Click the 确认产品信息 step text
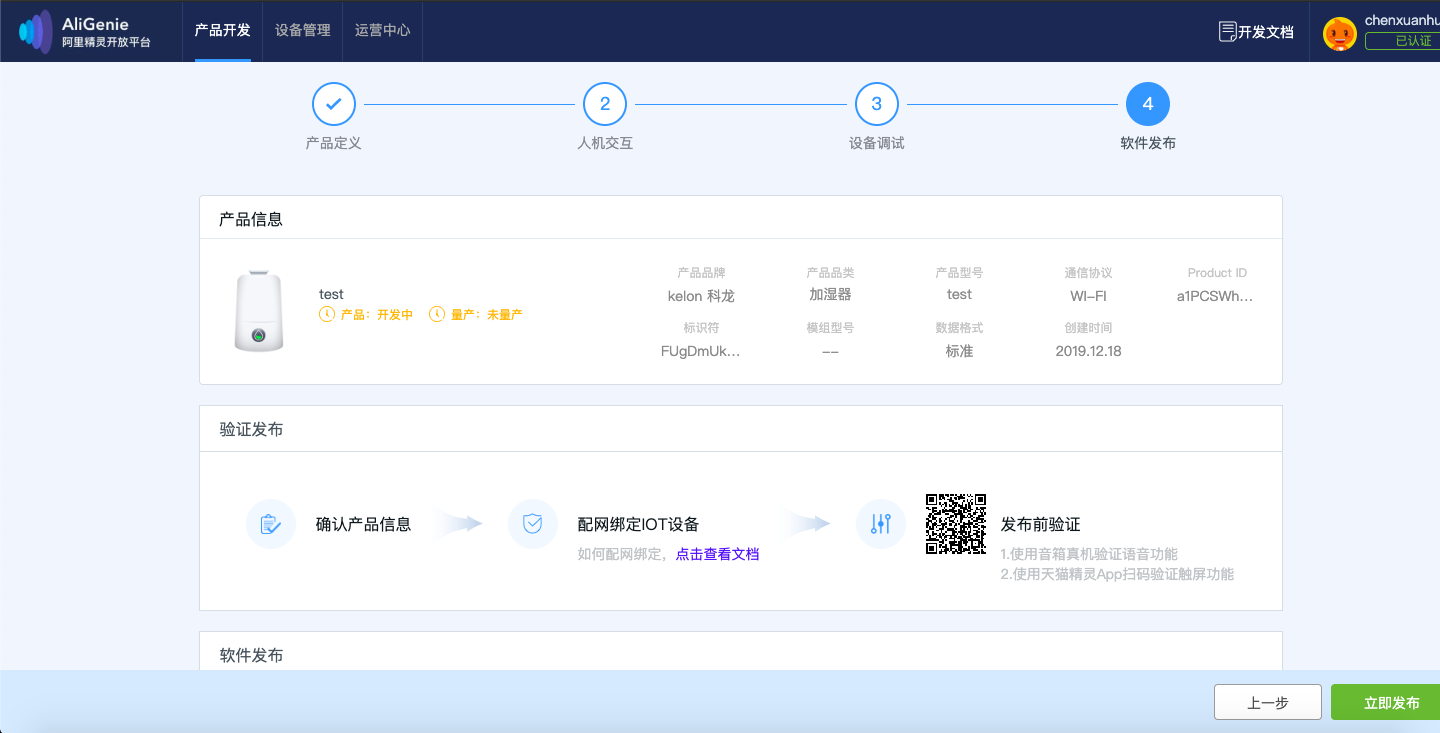This screenshot has width=1440, height=733. pyautogui.click(x=363, y=524)
